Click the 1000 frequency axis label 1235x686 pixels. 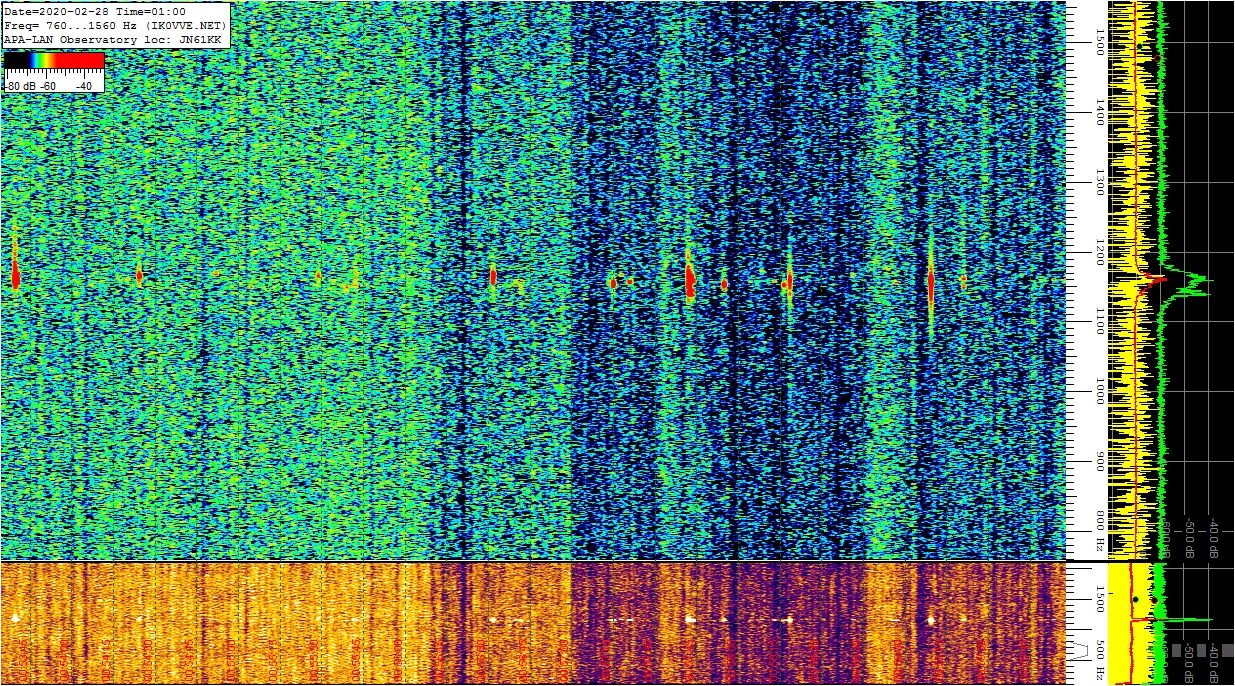1100,392
